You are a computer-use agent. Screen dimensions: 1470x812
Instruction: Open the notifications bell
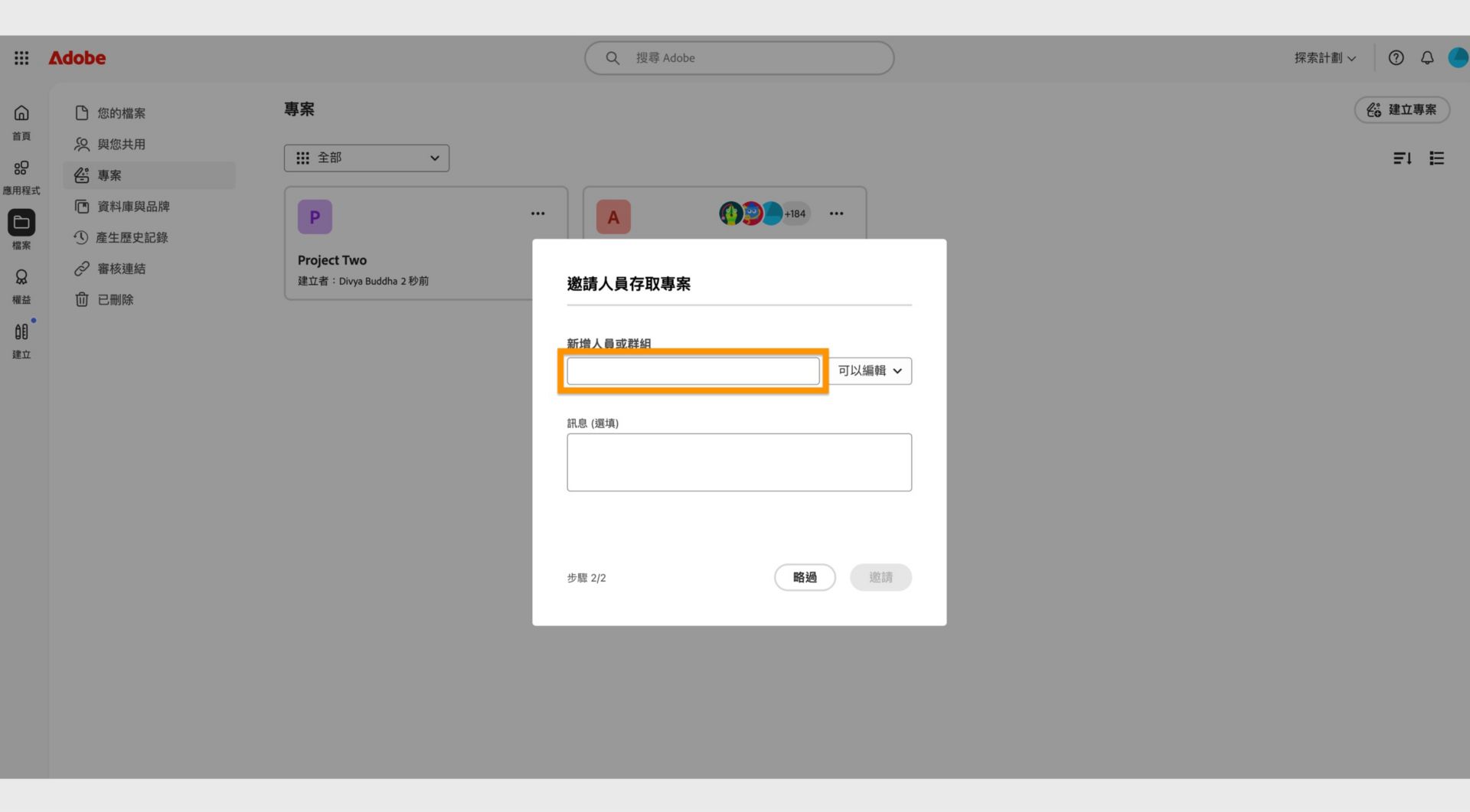[1427, 57]
